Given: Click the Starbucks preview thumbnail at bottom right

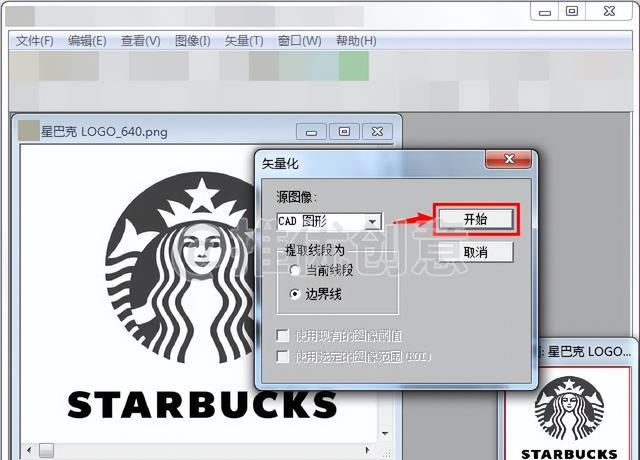Looking at the screenshot, I should [569, 413].
